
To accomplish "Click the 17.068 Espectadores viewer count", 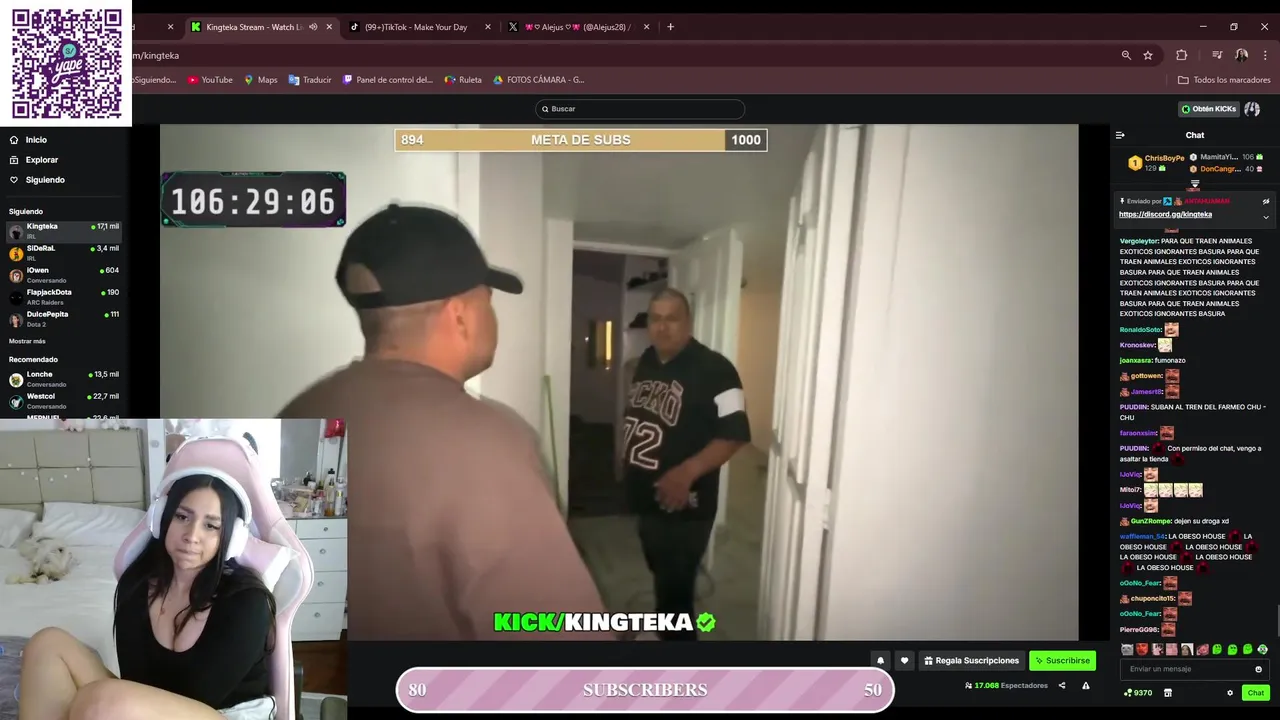I will tap(1006, 686).
